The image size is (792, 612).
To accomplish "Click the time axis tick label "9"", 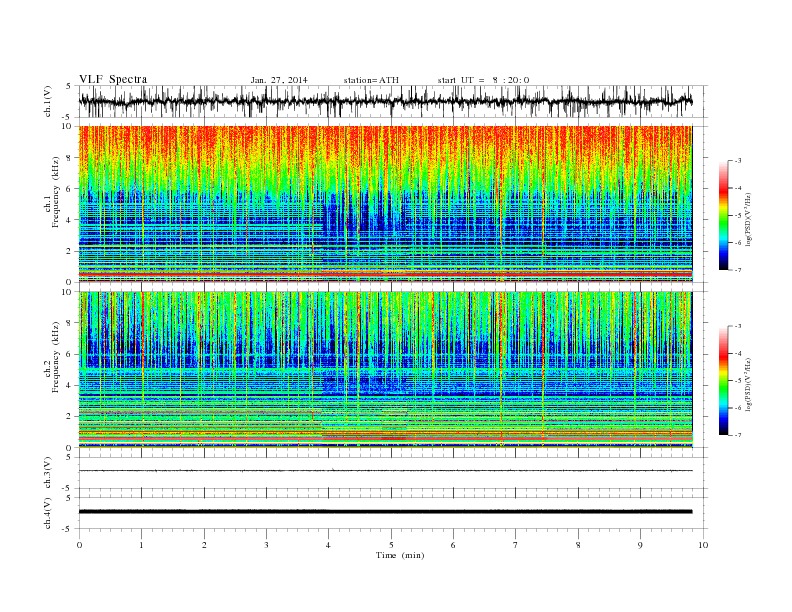I will [640, 545].
